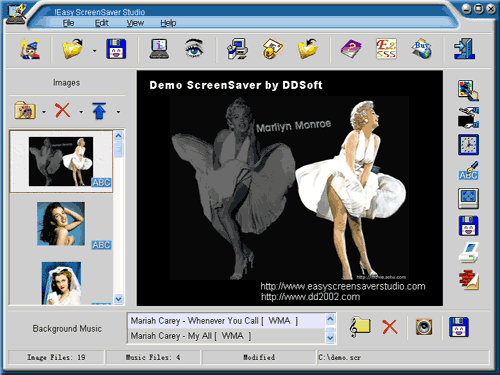Click the ABC badge on the second thumbnail
The height and width of the screenshot is (375, 500).
[101, 245]
